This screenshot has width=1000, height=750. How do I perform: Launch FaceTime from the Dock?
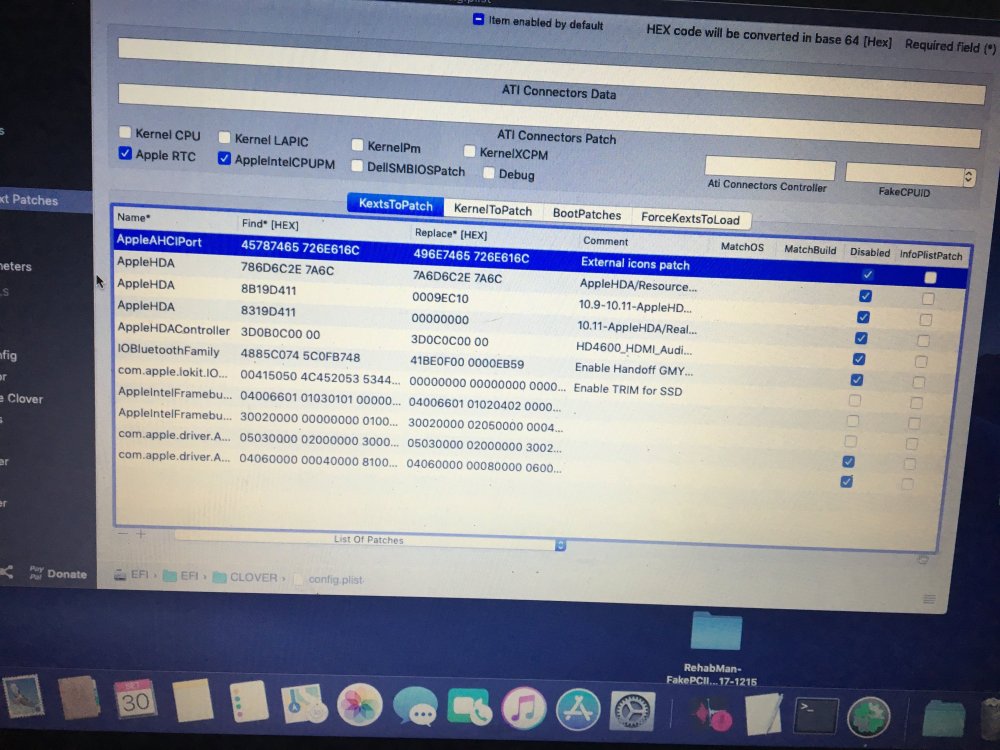pos(470,708)
